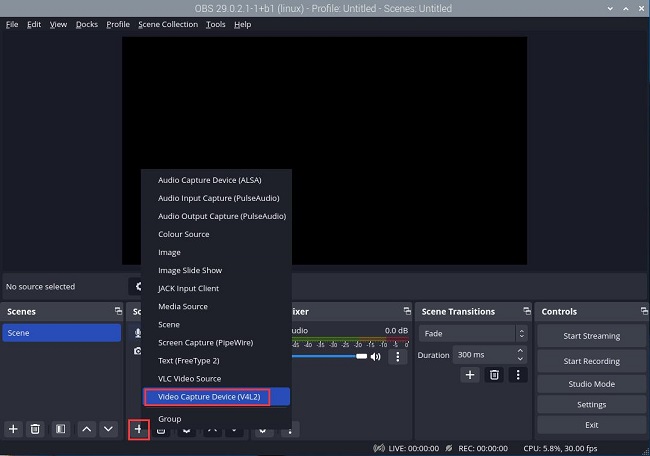Add a configurable transition with the plus button
The height and width of the screenshot is (456, 650).
(x=470, y=375)
